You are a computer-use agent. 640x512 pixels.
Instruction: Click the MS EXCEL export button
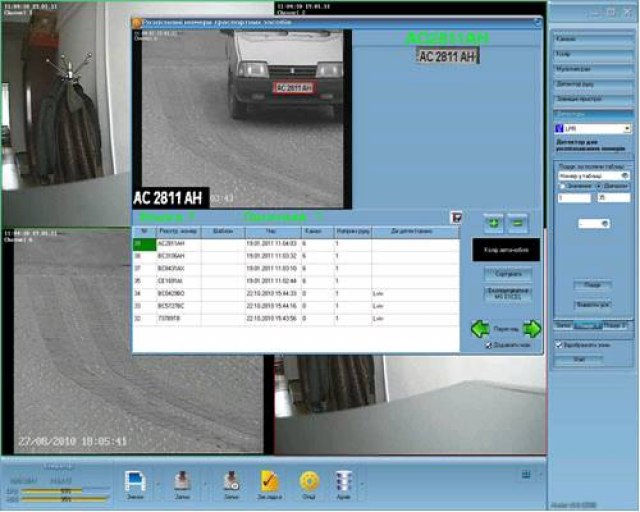tap(505, 293)
